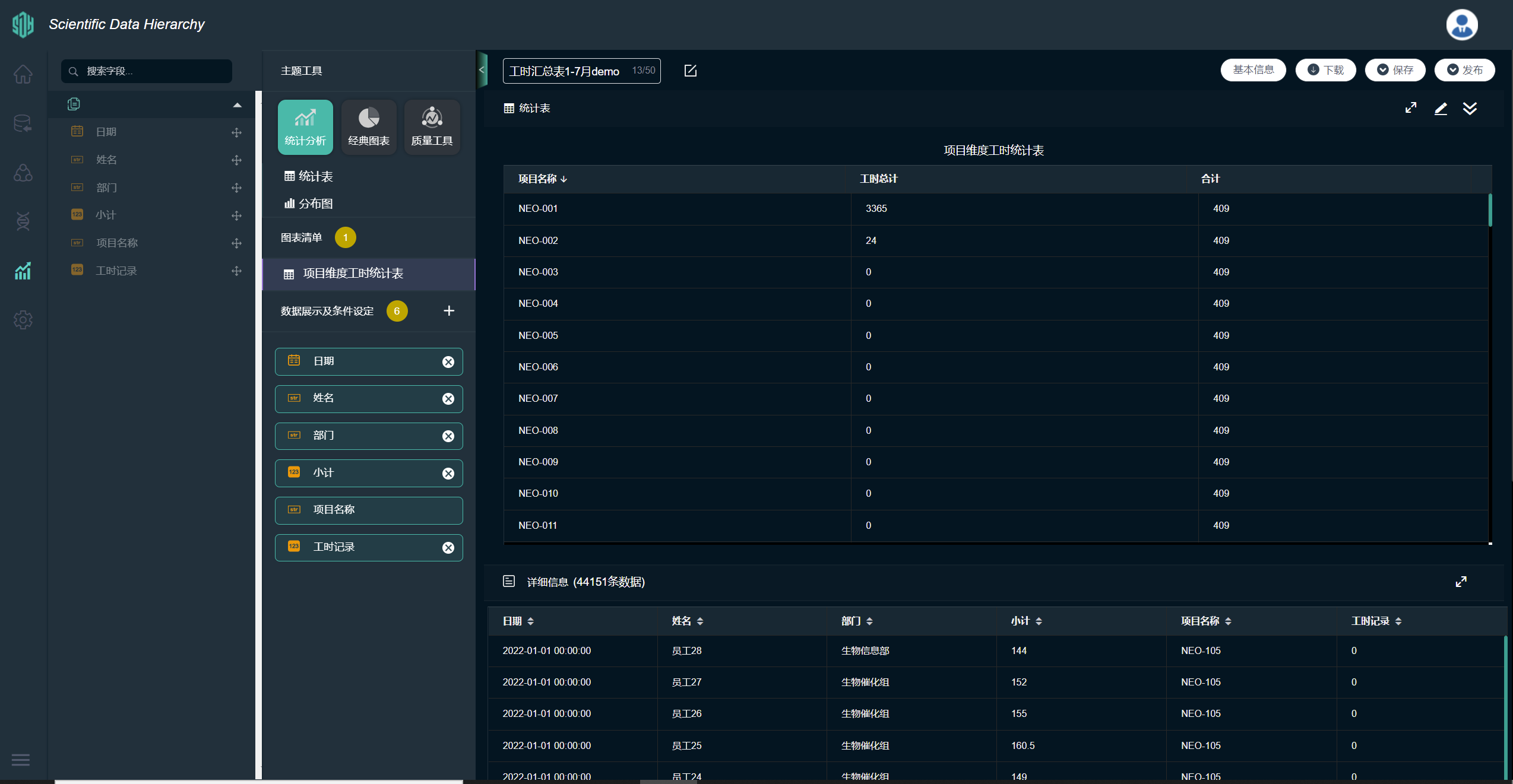The height and width of the screenshot is (784, 1513).
Task: Select 分布图 in the tools menu
Action: pos(309,204)
